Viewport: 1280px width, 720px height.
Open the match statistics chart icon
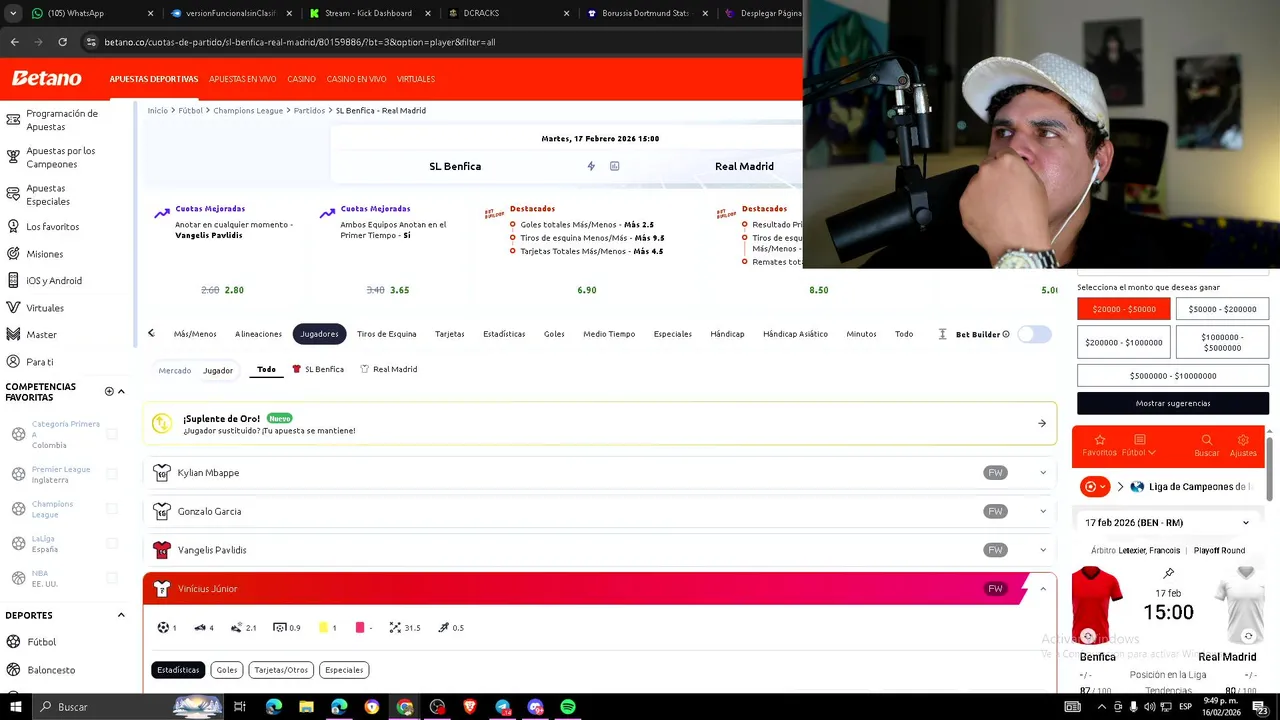point(614,166)
